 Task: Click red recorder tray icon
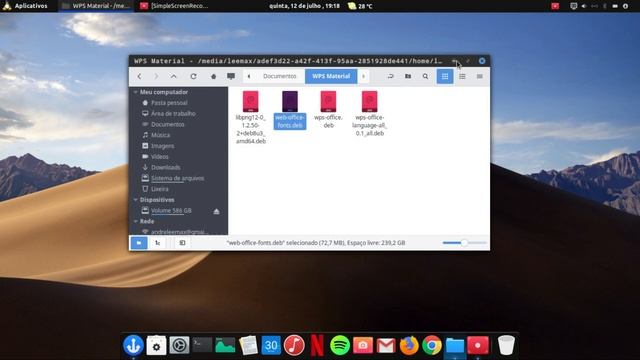tap(555, 6)
